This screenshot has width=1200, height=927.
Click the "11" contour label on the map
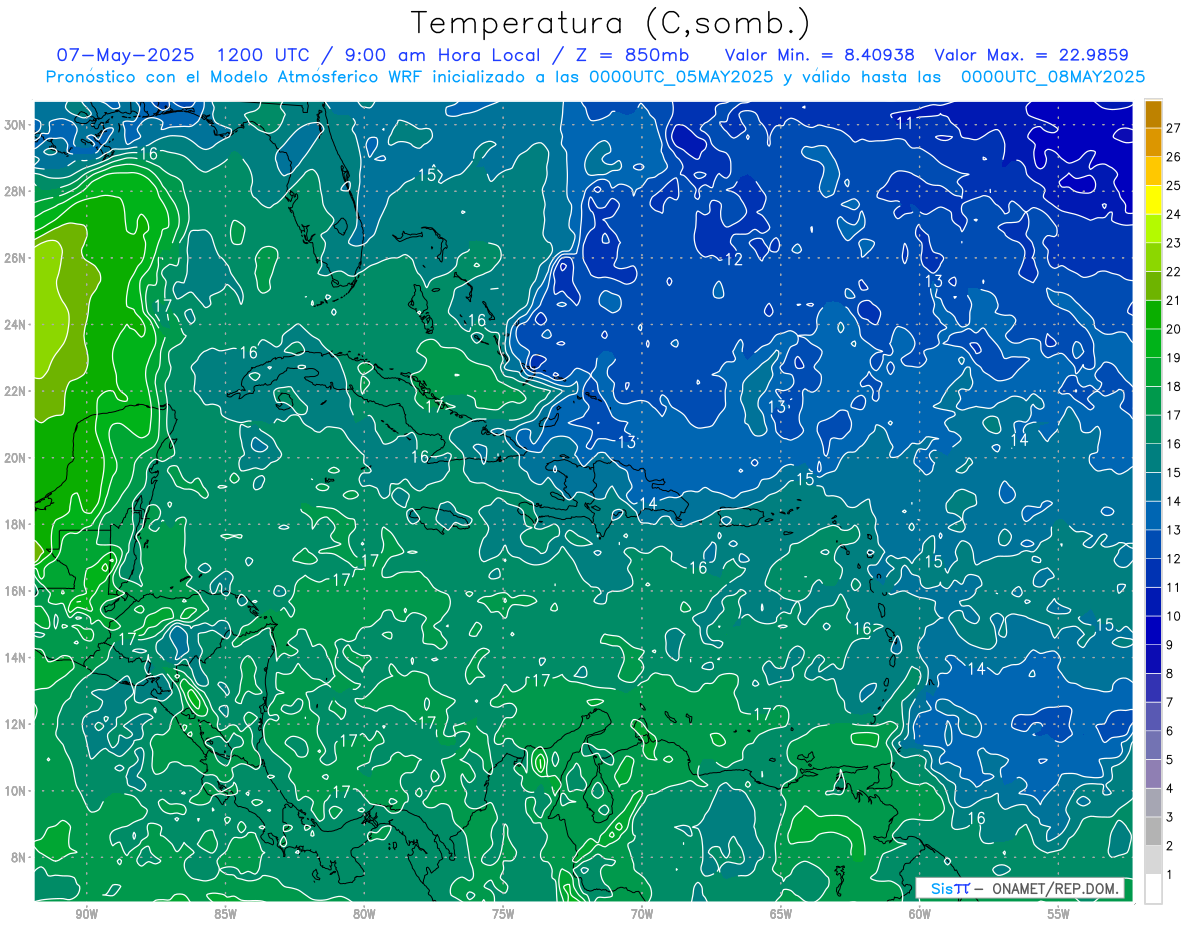(x=905, y=123)
